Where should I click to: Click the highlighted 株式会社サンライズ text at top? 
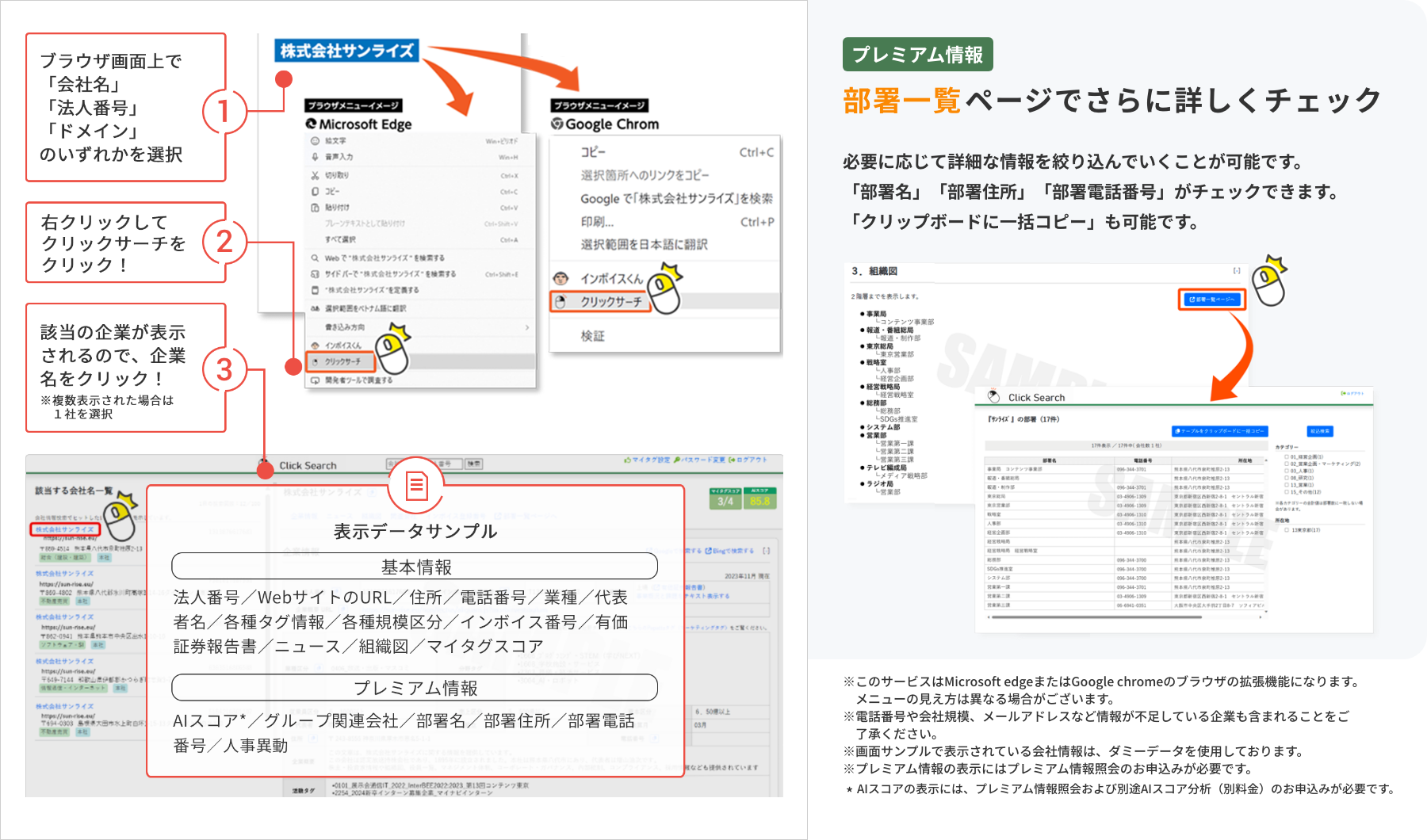pyautogui.click(x=347, y=51)
